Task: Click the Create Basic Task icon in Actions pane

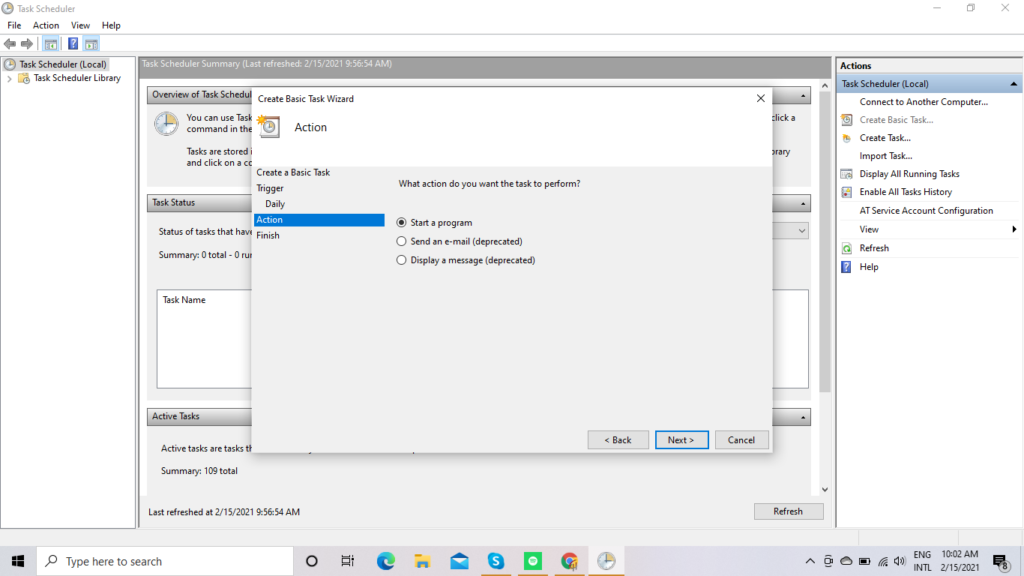Action: [x=846, y=120]
